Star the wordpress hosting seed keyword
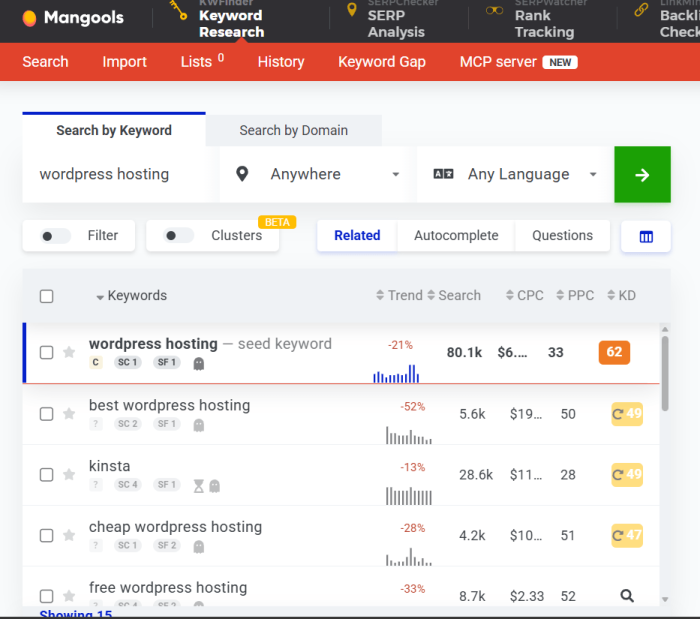 69,352
